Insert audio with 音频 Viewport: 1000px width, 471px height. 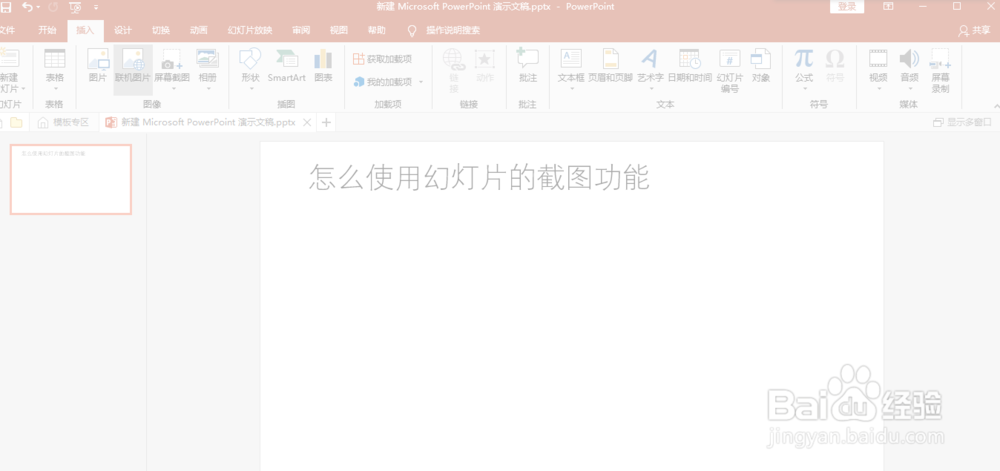(909, 66)
